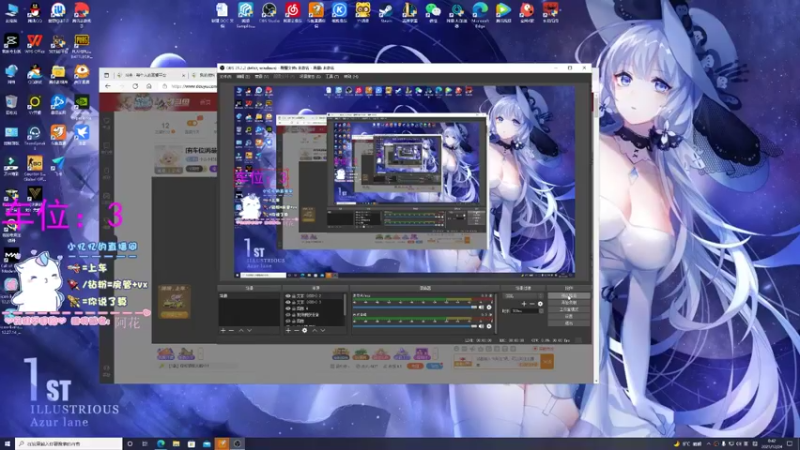
Task: Add a scene with the plus in OBS Scenes panel
Action: tap(223, 331)
